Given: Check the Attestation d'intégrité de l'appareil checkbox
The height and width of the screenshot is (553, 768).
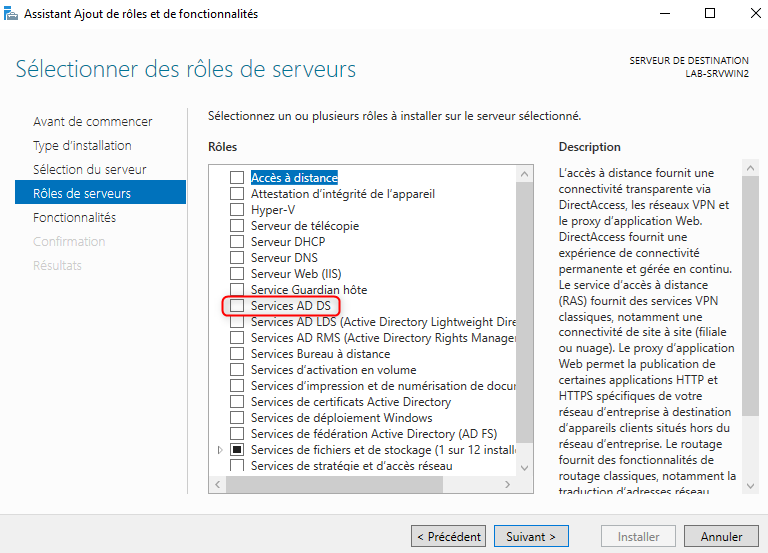Looking at the screenshot, I should [237, 193].
